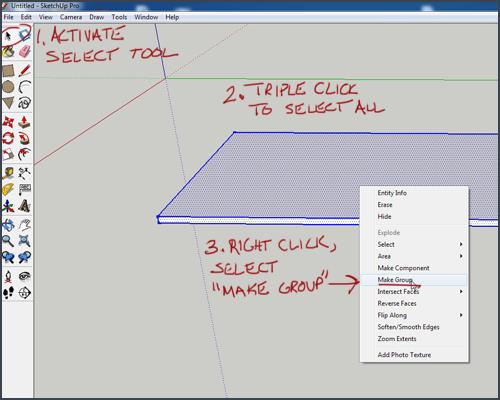Select the Zoom magnifier tool
Screen dimensions: 500x400
(x=8, y=241)
